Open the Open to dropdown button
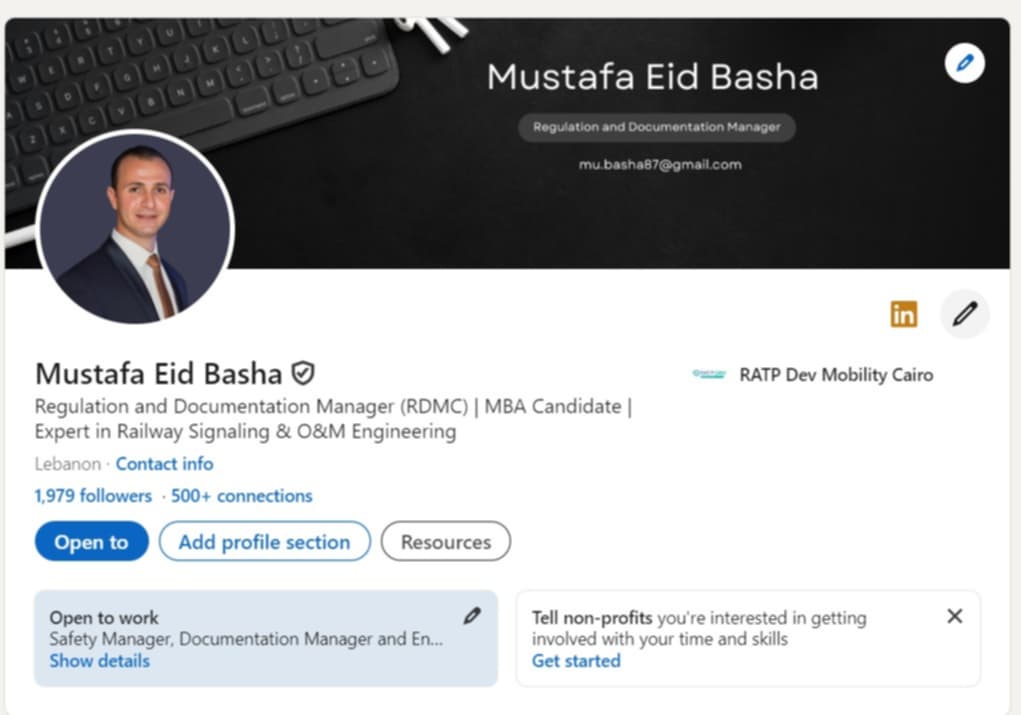The width and height of the screenshot is (1021, 715). (91, 542)
